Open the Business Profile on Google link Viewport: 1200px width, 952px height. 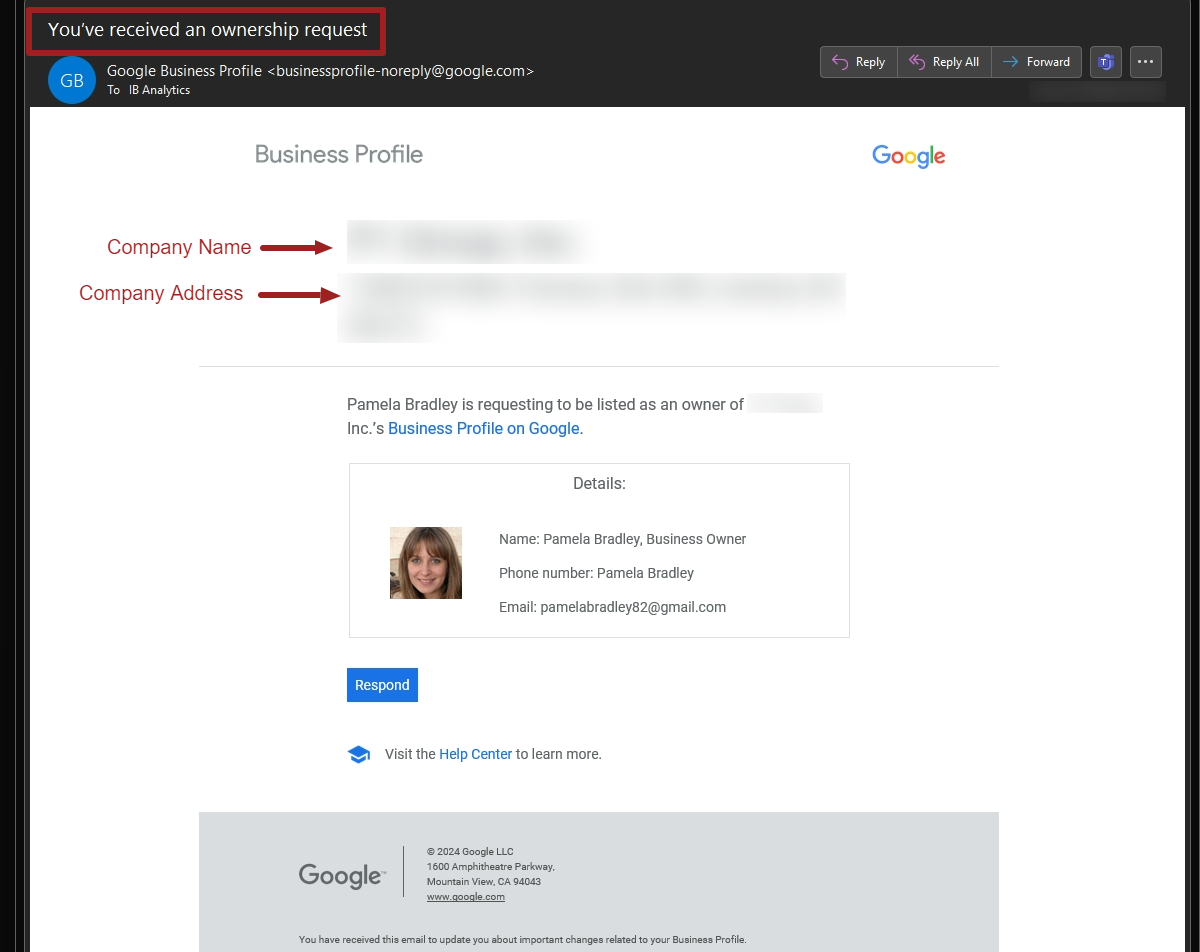tap(483, 428)
